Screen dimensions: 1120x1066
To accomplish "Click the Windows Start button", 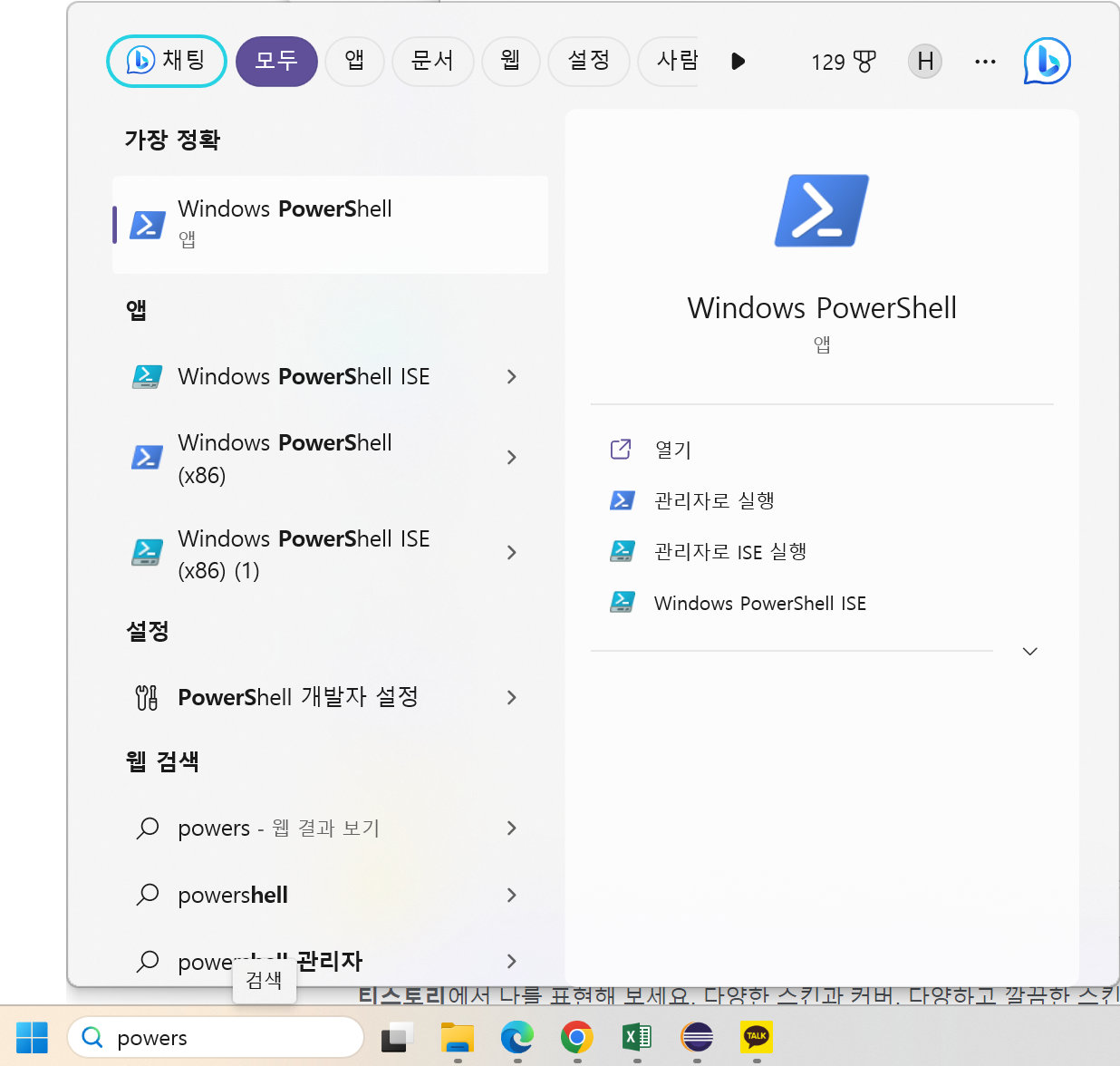I will point(32,1037).
